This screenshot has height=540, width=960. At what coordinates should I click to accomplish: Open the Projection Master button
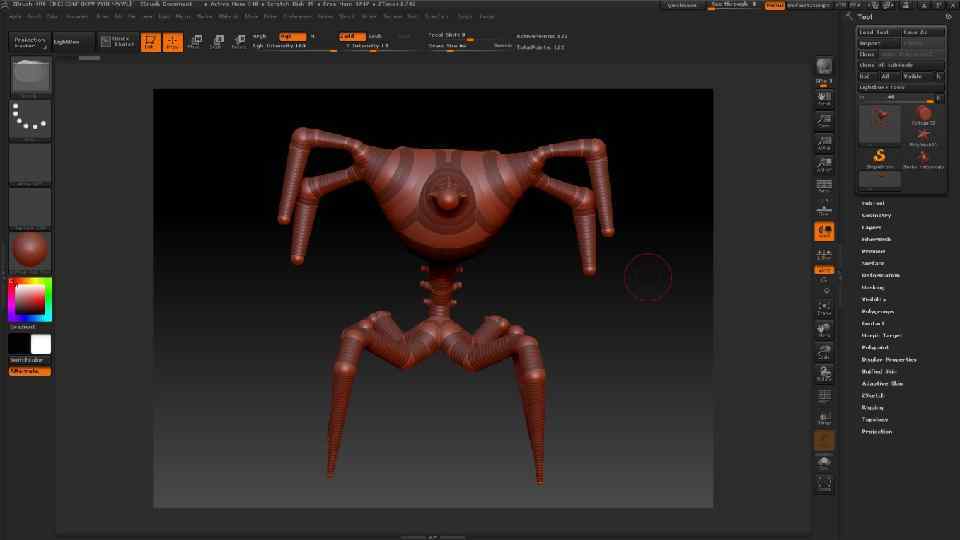(x=30, y=42)
